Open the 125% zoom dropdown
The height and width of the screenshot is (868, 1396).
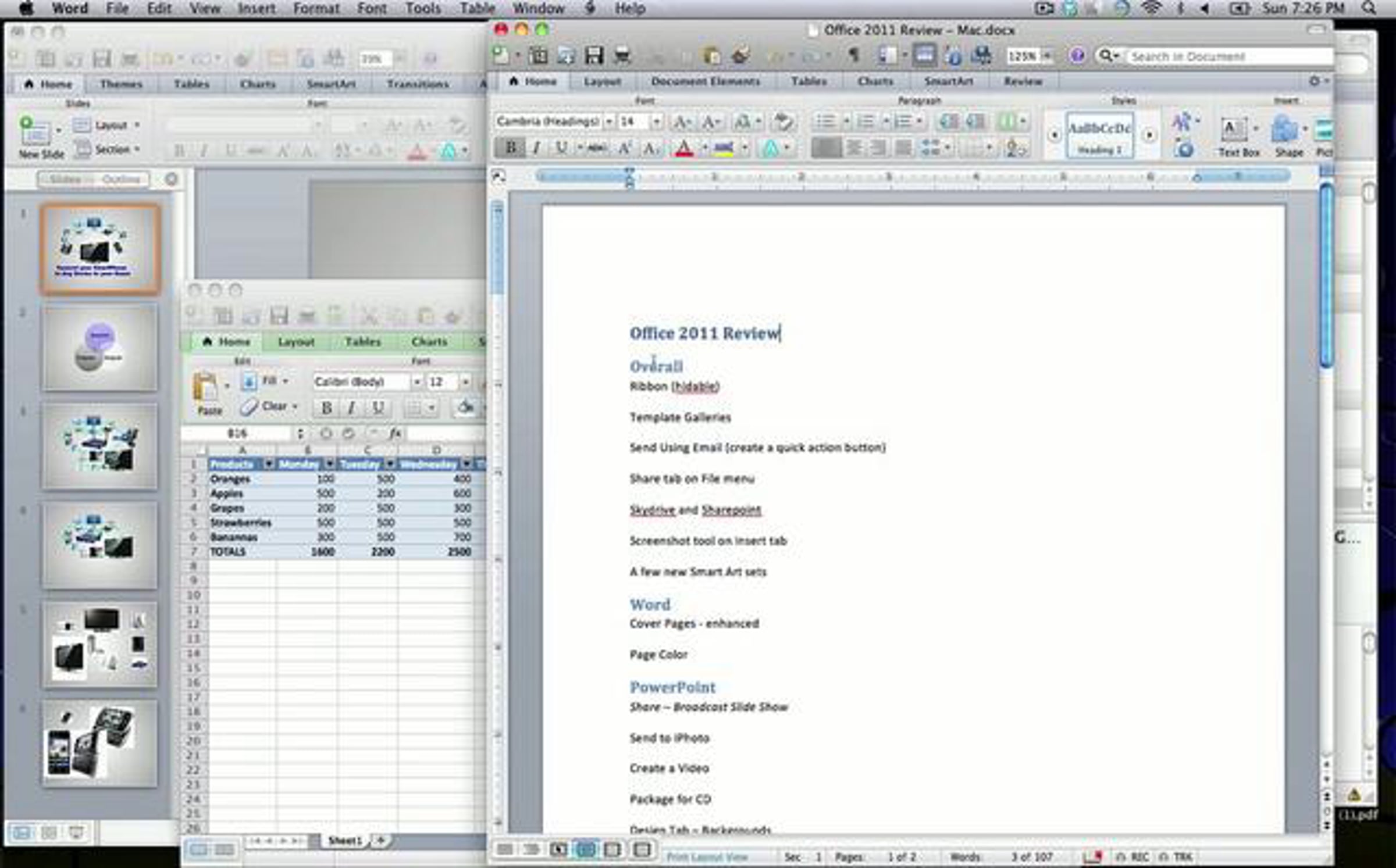[x=1046, y=56]
